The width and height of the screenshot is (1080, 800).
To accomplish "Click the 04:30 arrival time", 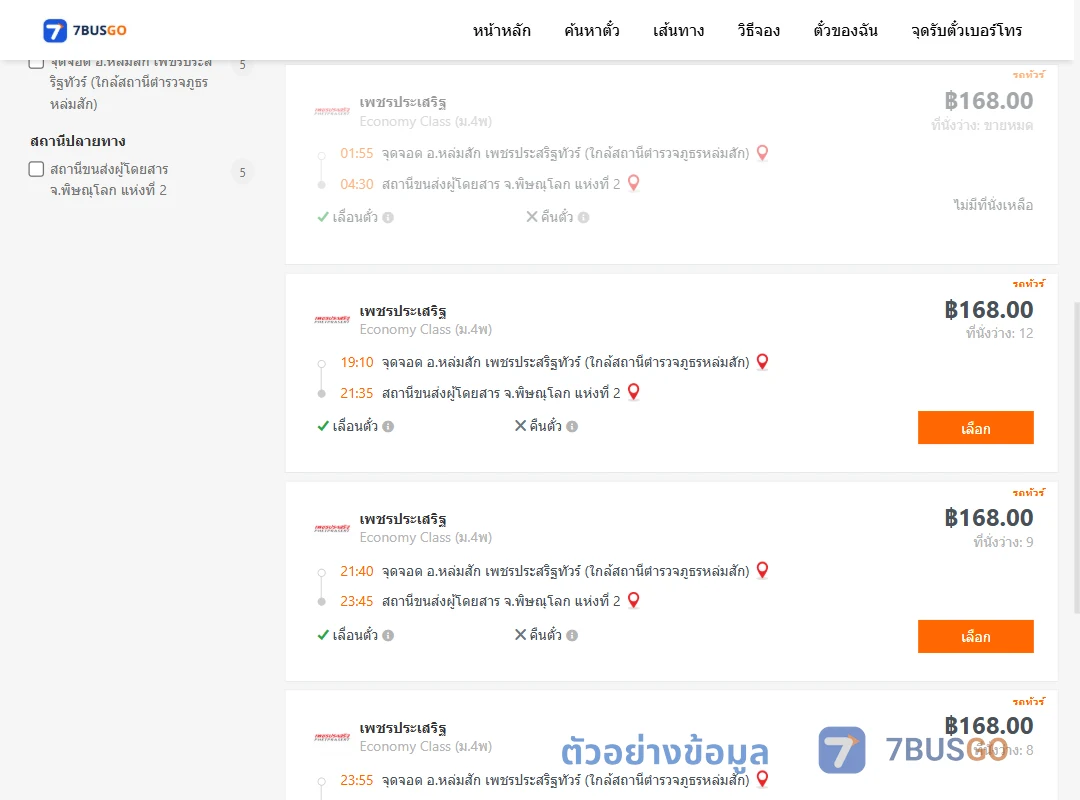I will 357,185.
